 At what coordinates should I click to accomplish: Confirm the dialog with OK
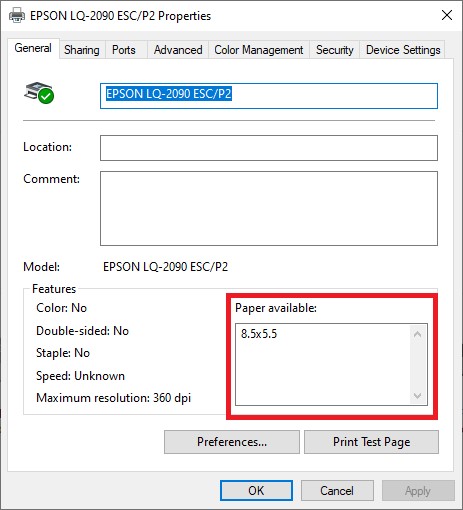(256, 491)
